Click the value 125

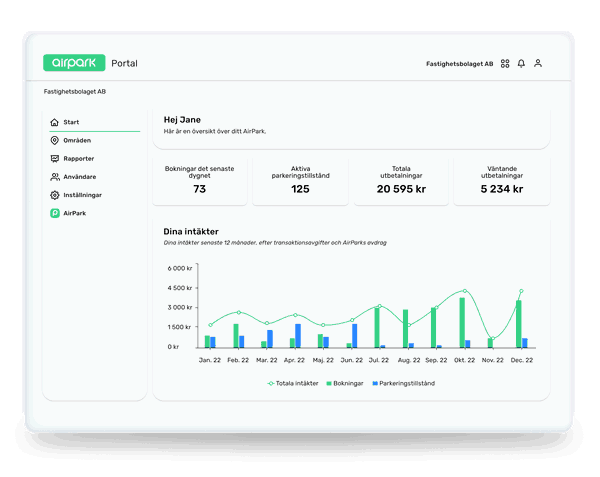(x=300, y=189)
